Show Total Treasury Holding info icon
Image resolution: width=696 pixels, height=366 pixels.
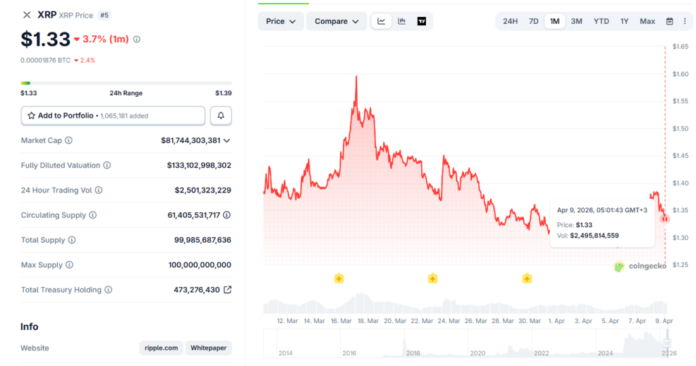[108, 290]
